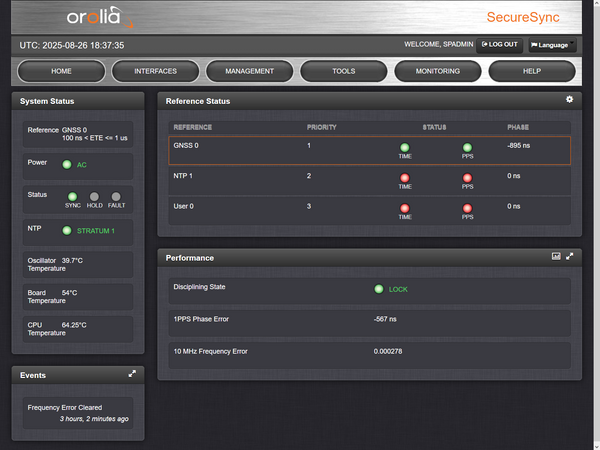Click the STATUS column header
600x450 pixels.
(x=434, y=127)
